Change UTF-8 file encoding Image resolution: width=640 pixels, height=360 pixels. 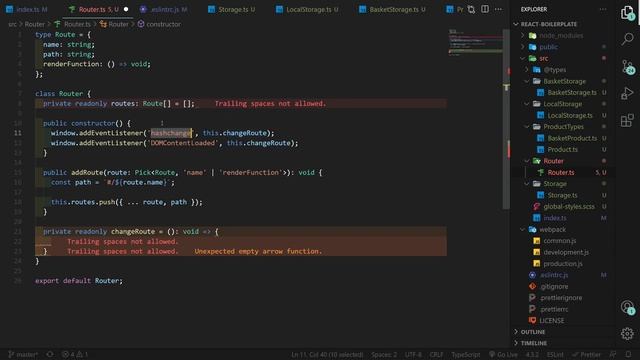(x=413, y=354)
